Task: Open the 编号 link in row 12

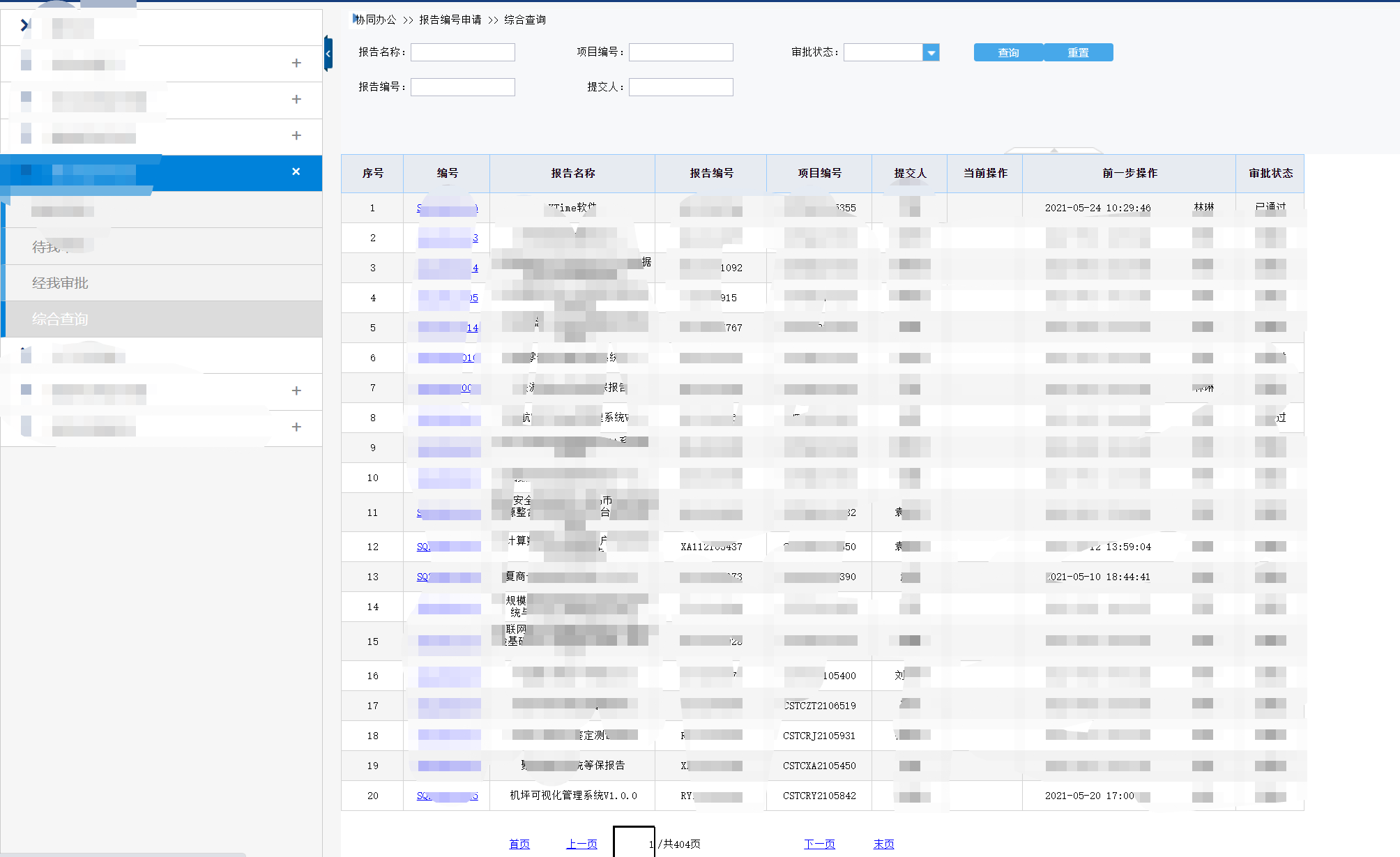Action: click(x=448, y=547)
